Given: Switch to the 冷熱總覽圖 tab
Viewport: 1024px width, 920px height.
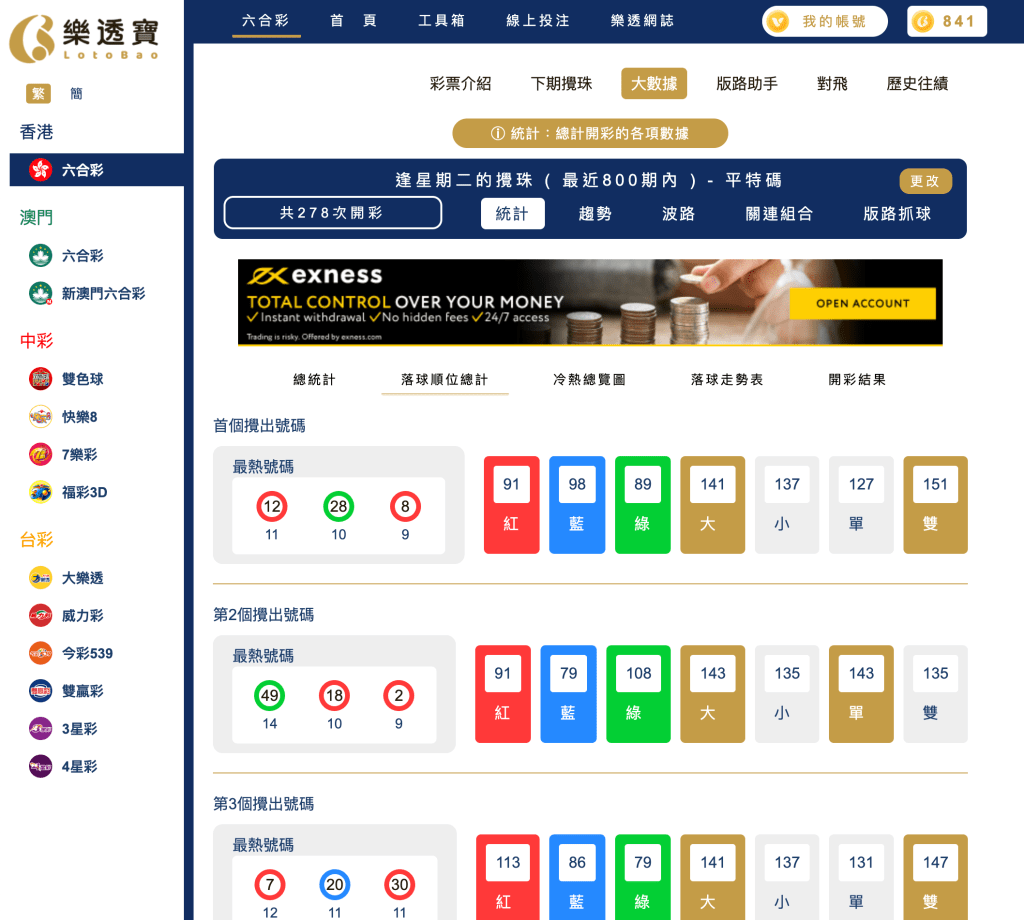Looking at the screenshot, I should point(590,379).
